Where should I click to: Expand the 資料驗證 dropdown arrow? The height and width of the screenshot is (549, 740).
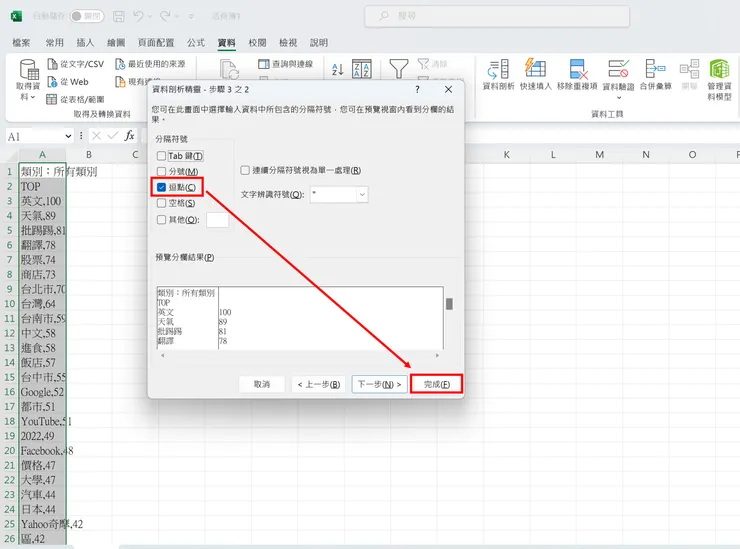tap(619, 98)
